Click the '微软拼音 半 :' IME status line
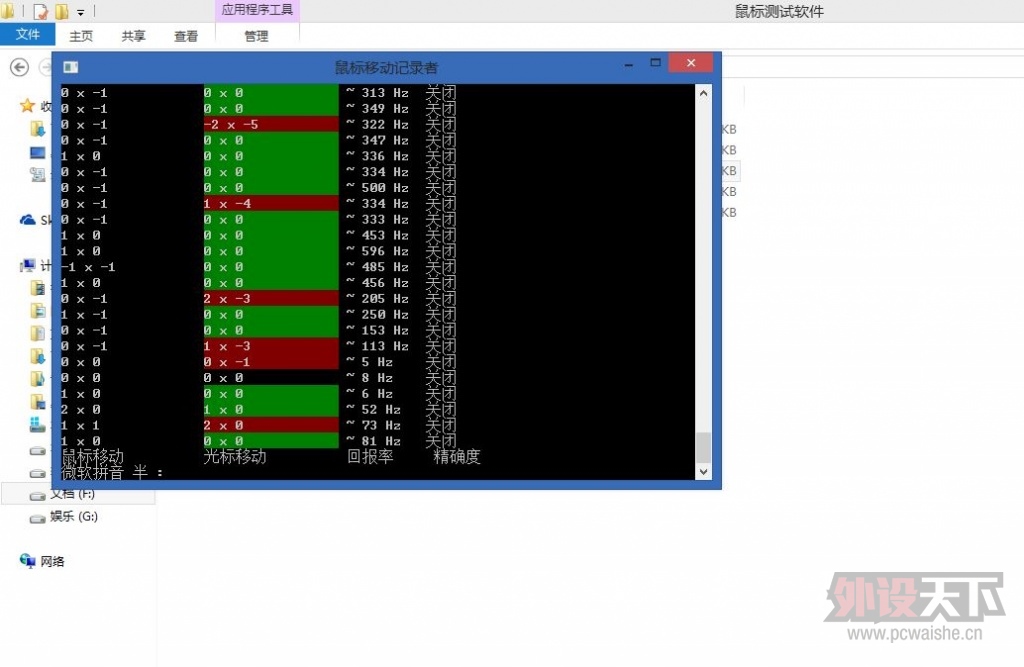 [112, 472]
